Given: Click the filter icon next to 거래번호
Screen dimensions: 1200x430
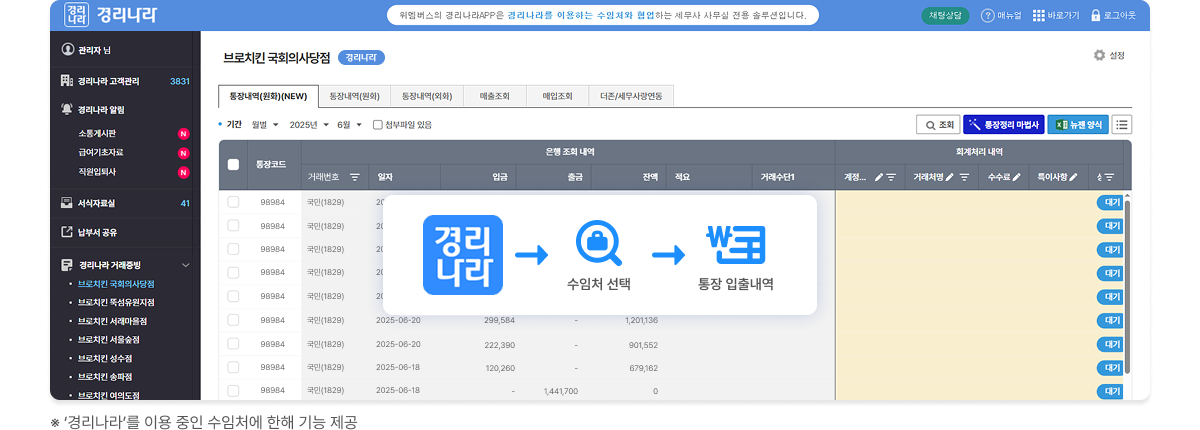Looking at the screenshot, I should pyautogui.click(x=354, y=176).
